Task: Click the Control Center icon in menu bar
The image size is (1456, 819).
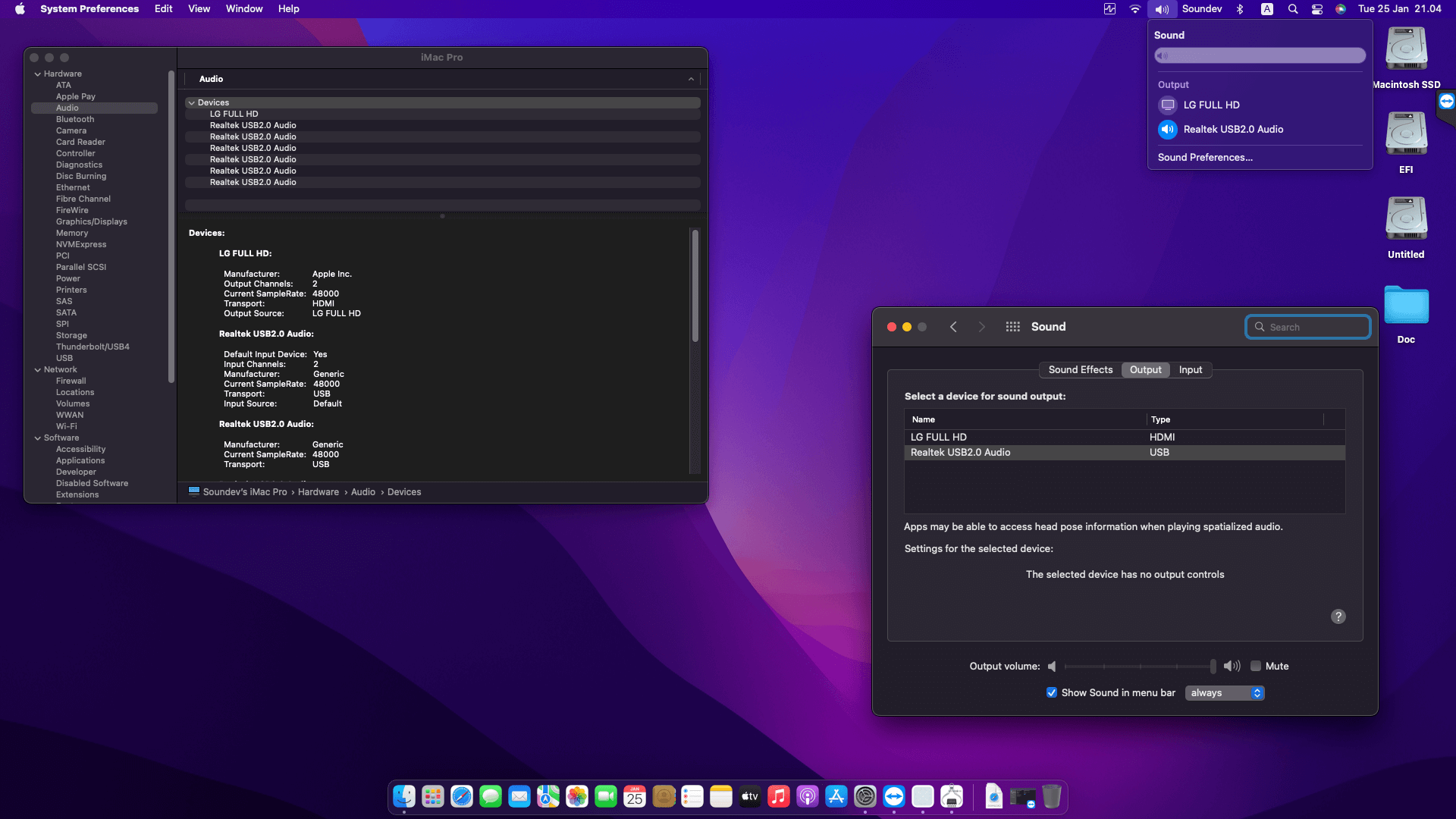Action: pos(1317,8)
